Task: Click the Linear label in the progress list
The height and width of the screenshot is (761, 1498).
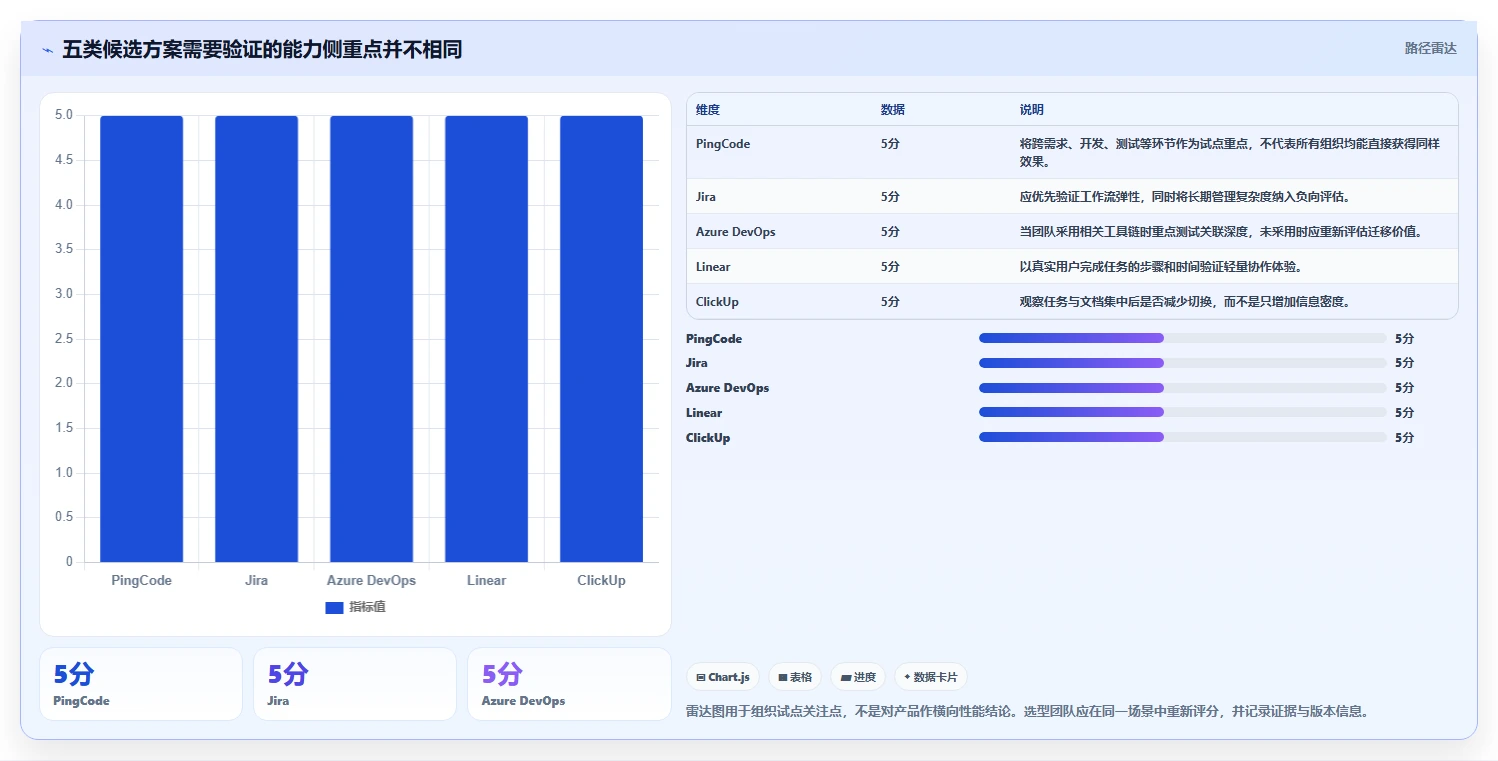Action: pos(704,413)
